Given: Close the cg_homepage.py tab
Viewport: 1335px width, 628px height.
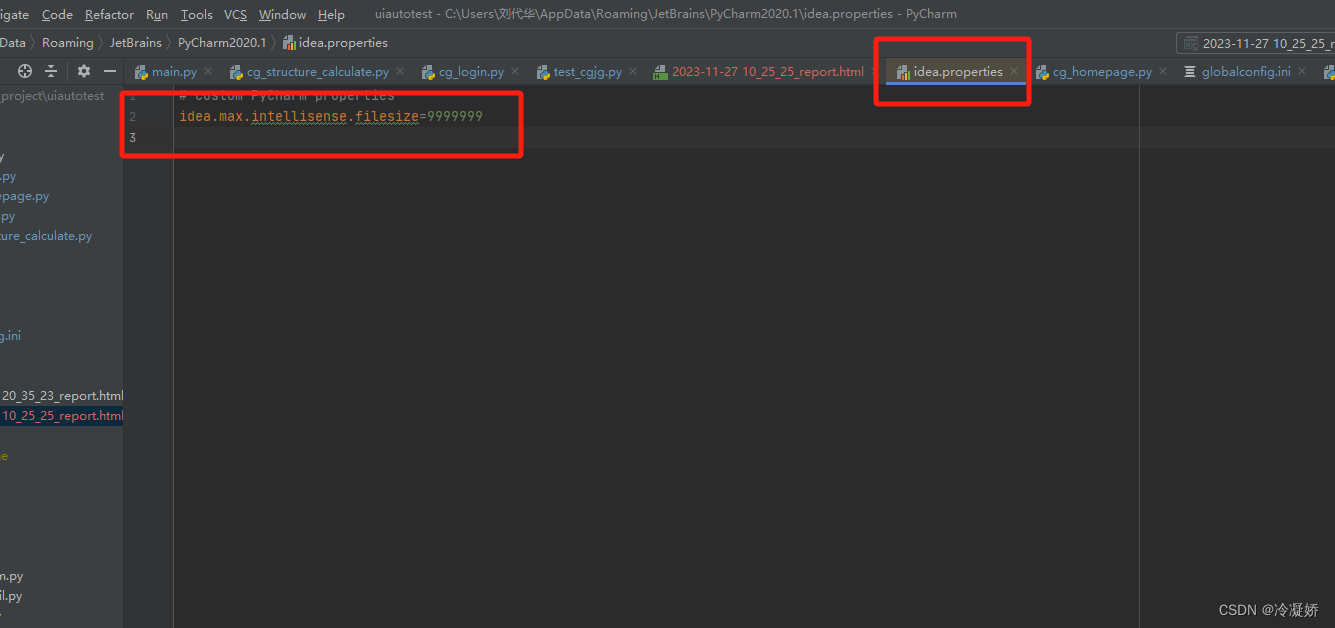Looking at the screenshot, I should (1162, 71).
